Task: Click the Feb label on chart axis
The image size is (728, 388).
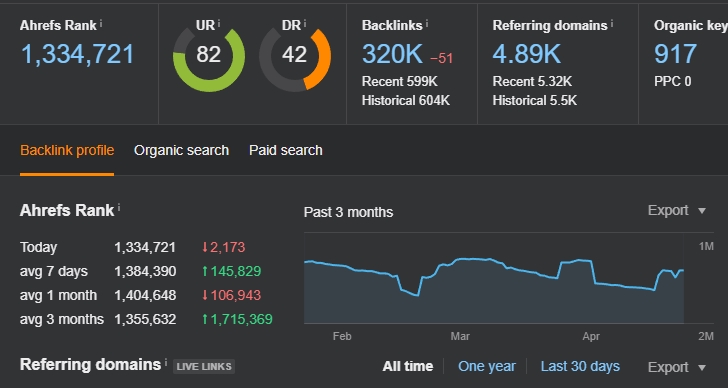Action: [342, 336]
